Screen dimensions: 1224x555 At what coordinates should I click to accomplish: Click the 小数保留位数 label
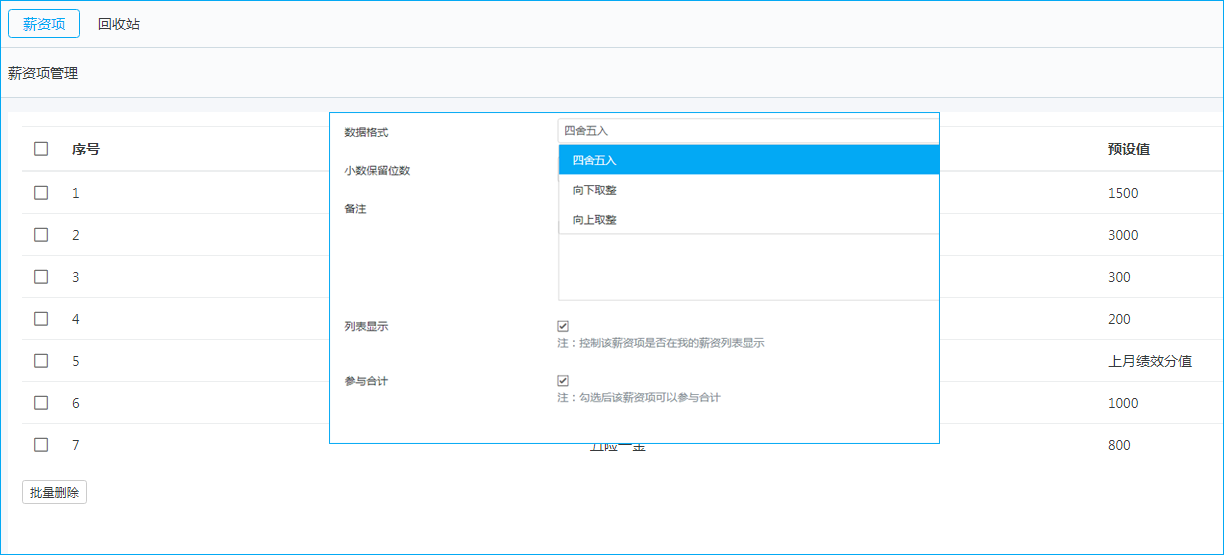377,170
